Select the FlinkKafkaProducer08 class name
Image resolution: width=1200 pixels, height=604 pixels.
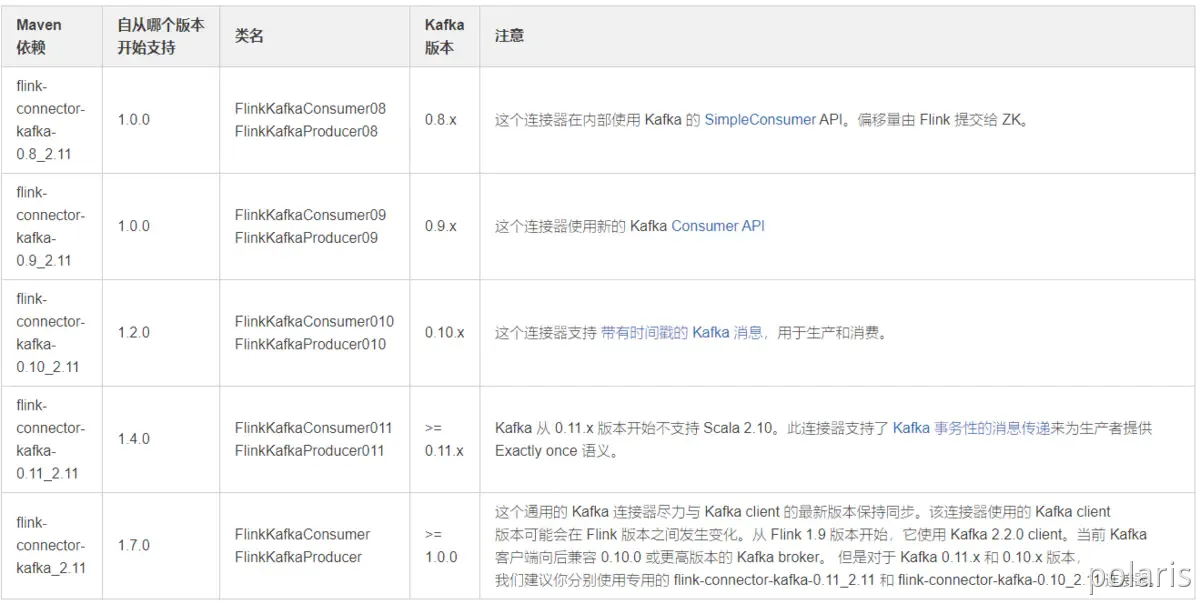[306, 131]
